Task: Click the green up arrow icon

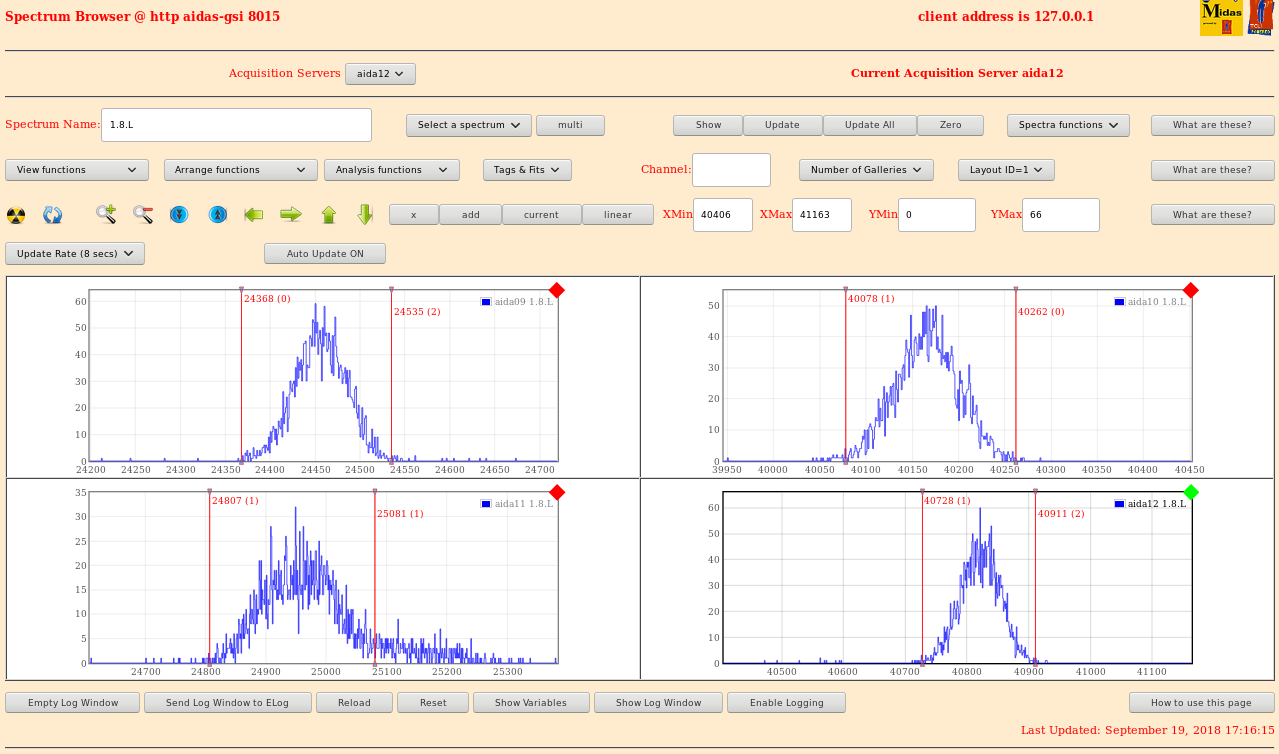Action: click(328, 214)
